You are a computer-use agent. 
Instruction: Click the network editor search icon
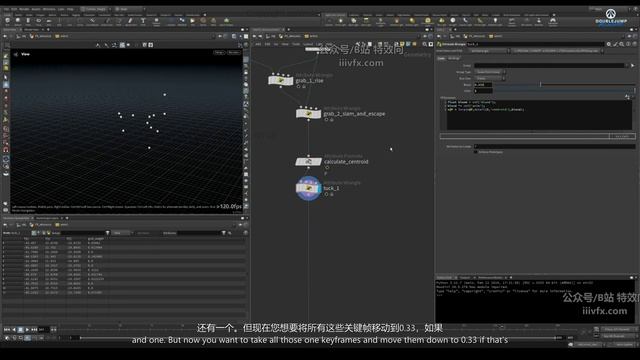point(425,44)
